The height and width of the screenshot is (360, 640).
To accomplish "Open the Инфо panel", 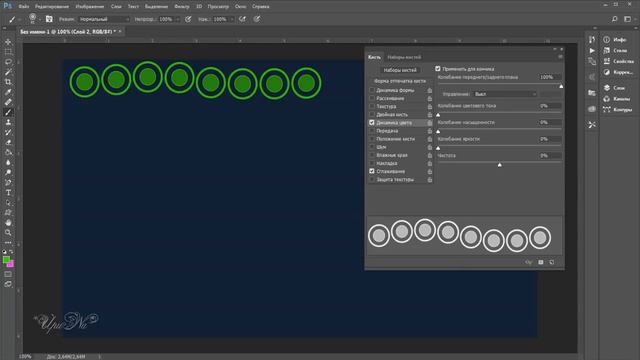I will pyautogui.click(x=620, y=40).
